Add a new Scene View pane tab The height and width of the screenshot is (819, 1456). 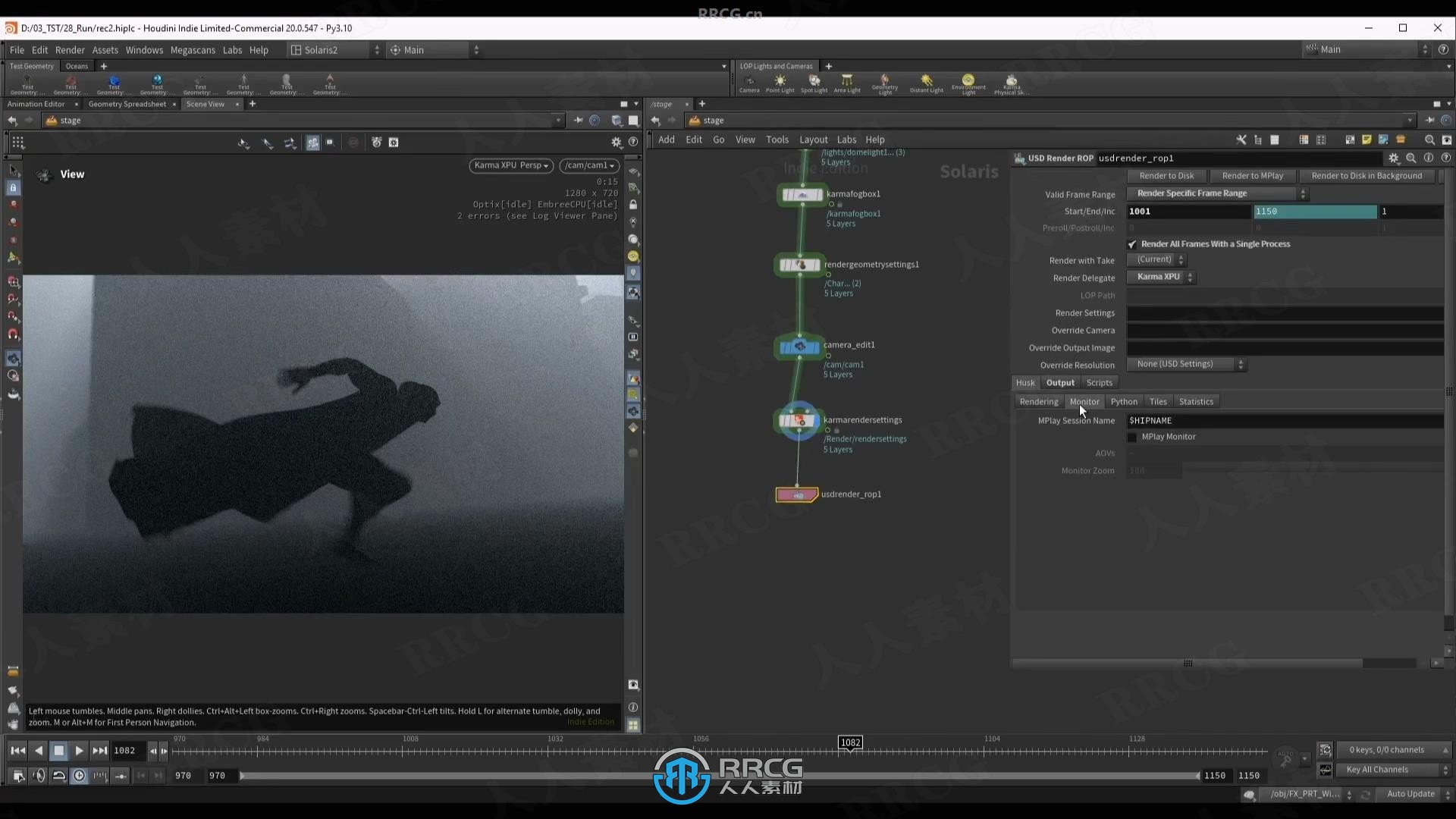pyautogui.click(x=253, y=105)
